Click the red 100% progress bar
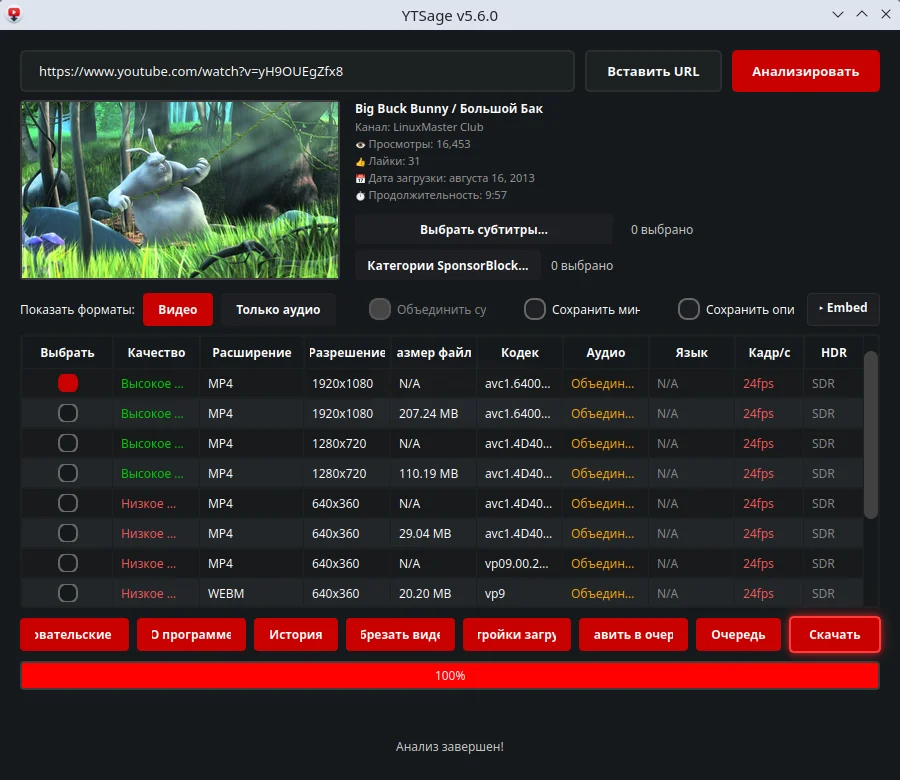 [x=450, y=676]
